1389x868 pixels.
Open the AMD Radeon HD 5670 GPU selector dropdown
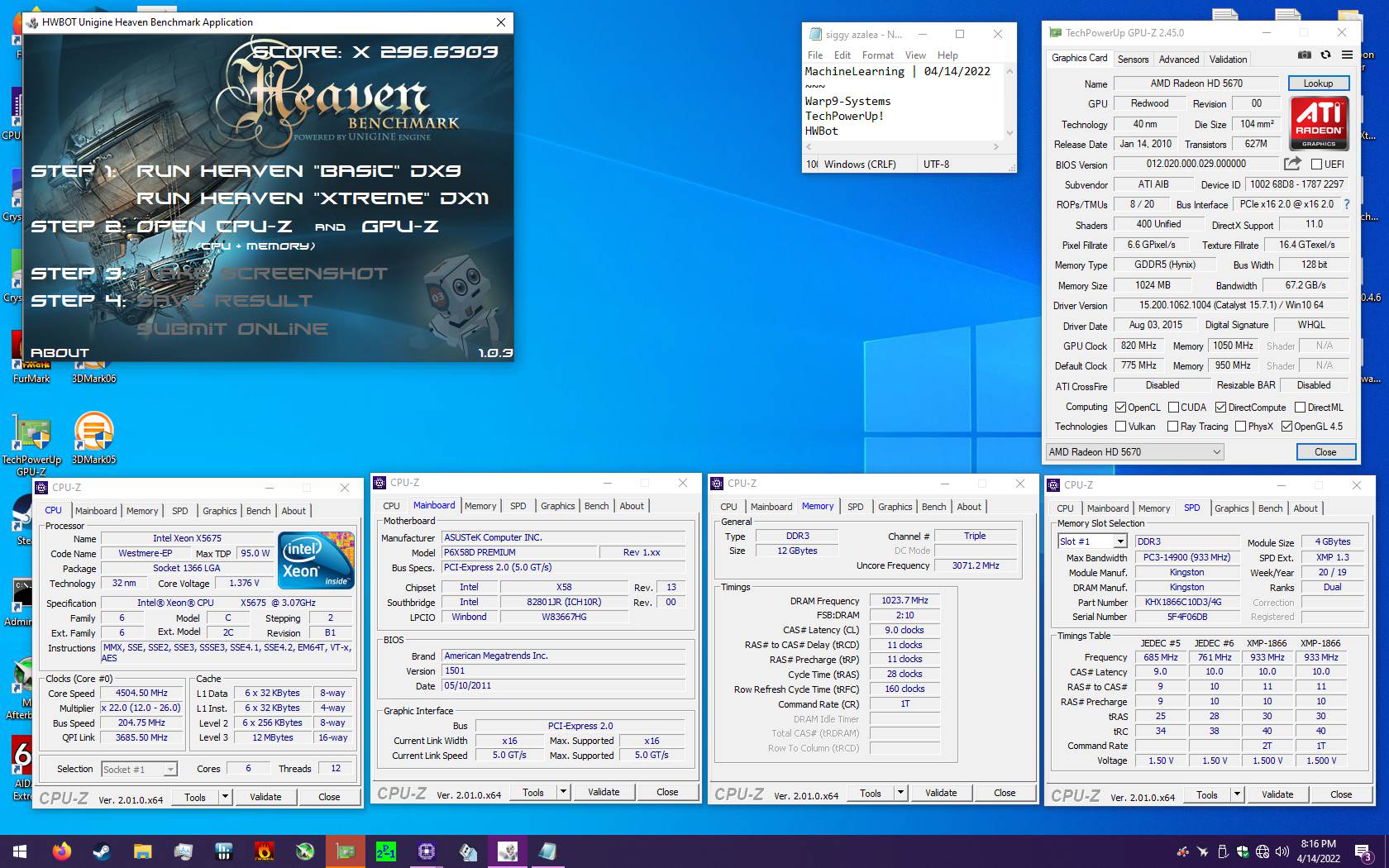pos(1134,452)
